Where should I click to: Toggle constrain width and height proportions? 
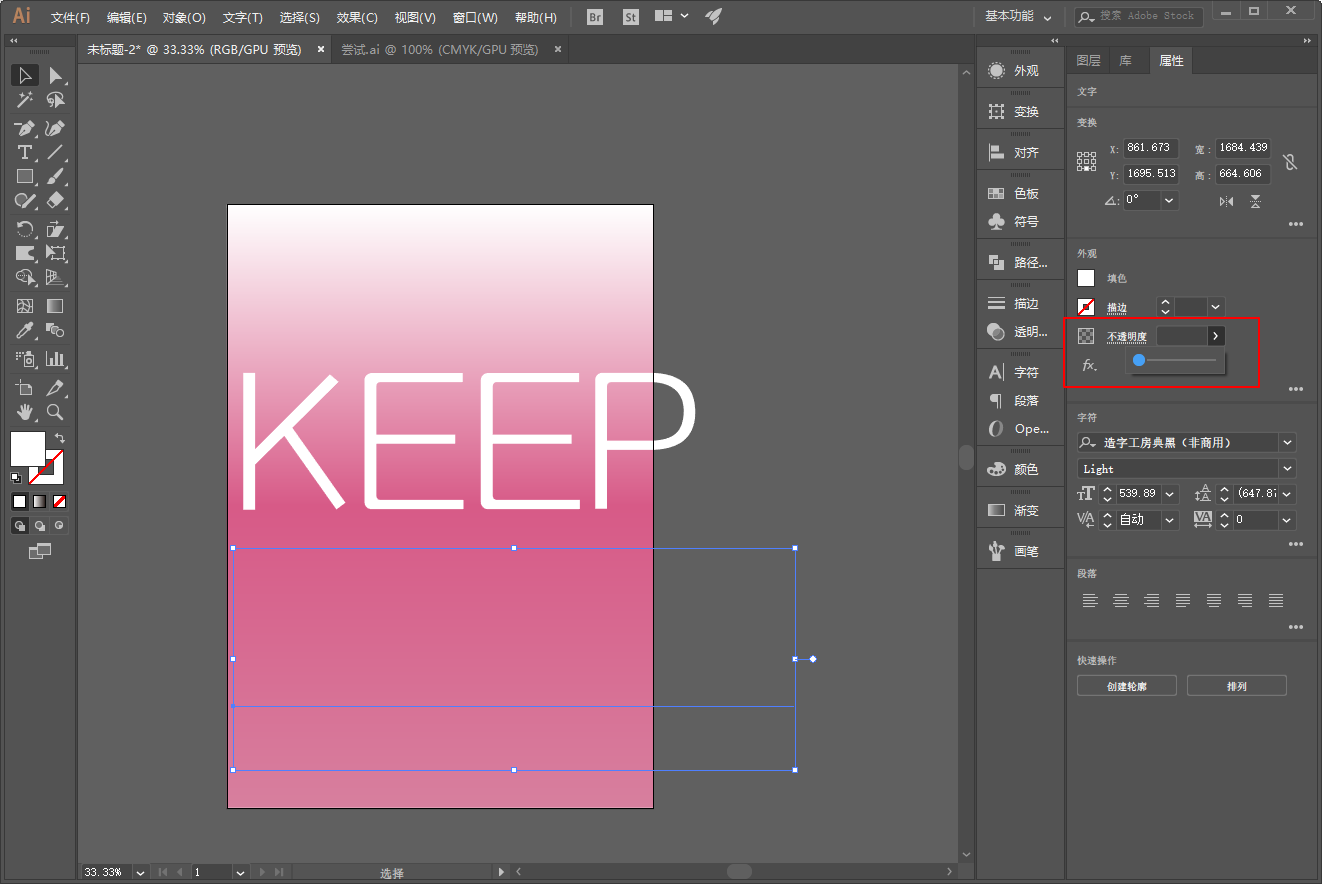tap(1290, 161)
